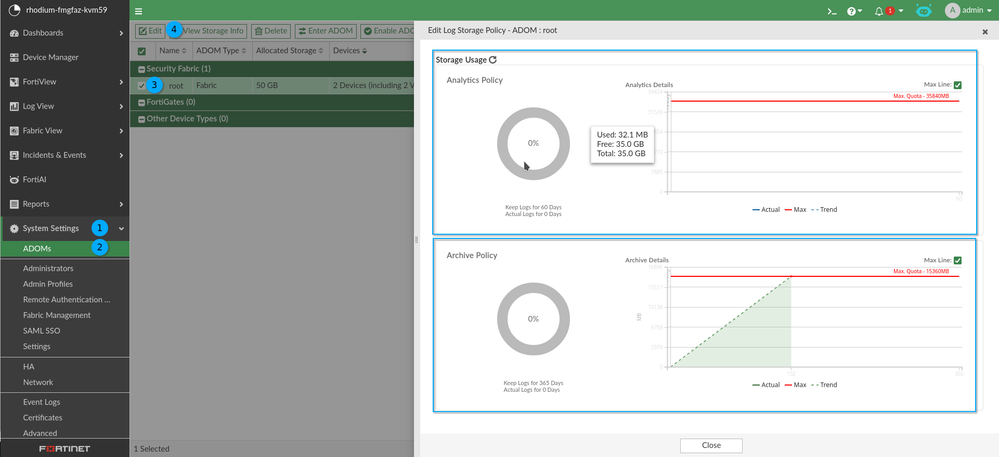
Task: Uncheck Max Line for Archive Details
Action: click(958, 260)
